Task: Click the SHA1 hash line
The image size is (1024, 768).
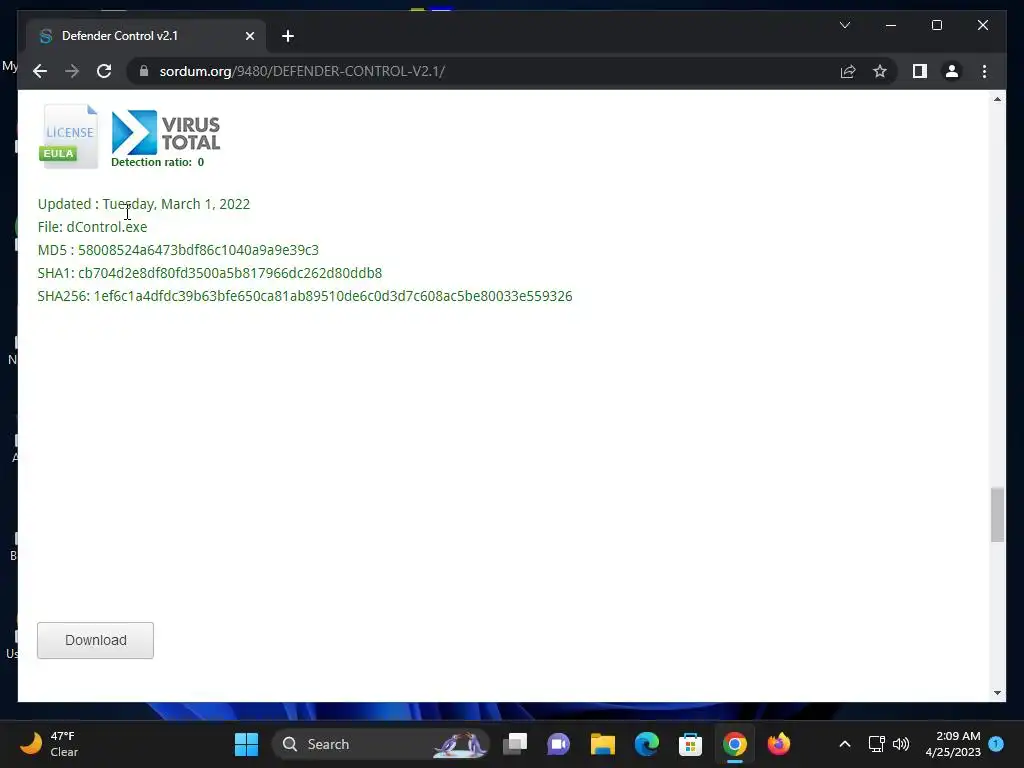Action: (x=210, y=273)
